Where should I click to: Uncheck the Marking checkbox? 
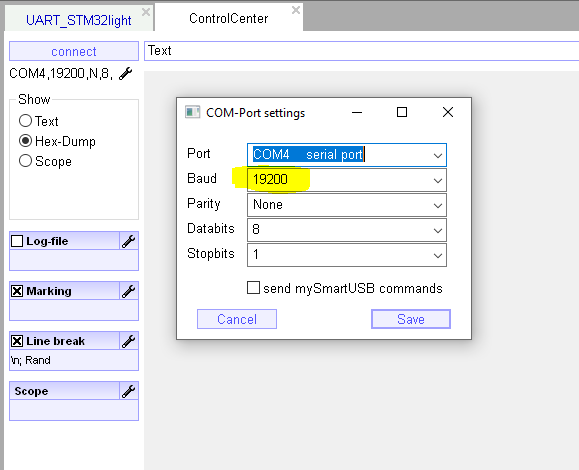(17, 291)
